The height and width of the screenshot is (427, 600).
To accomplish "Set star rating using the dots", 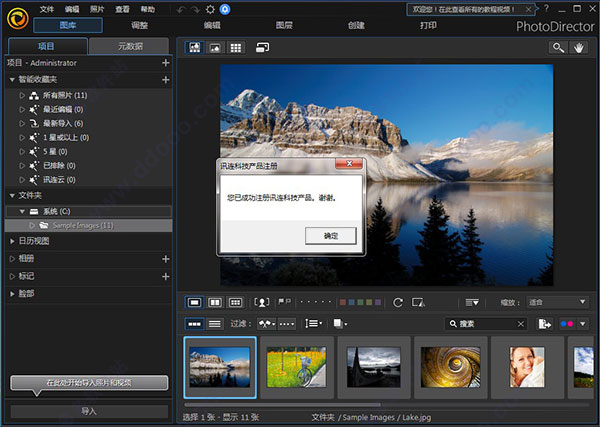I will (x=316, y=302).
